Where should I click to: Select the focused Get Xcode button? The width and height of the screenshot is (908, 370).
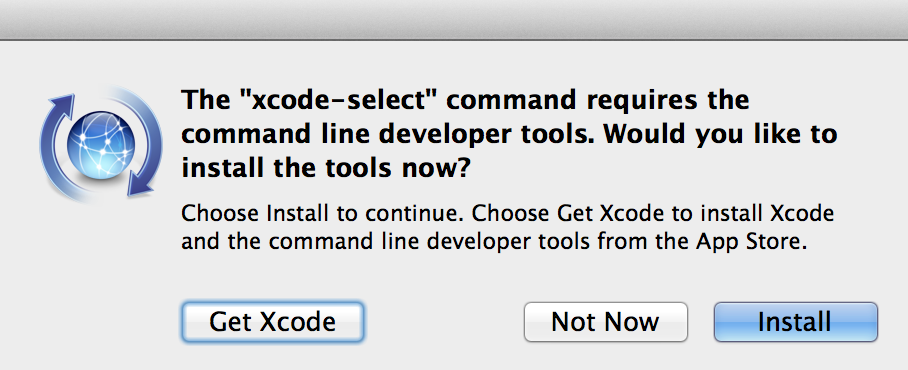pos(273,321)
